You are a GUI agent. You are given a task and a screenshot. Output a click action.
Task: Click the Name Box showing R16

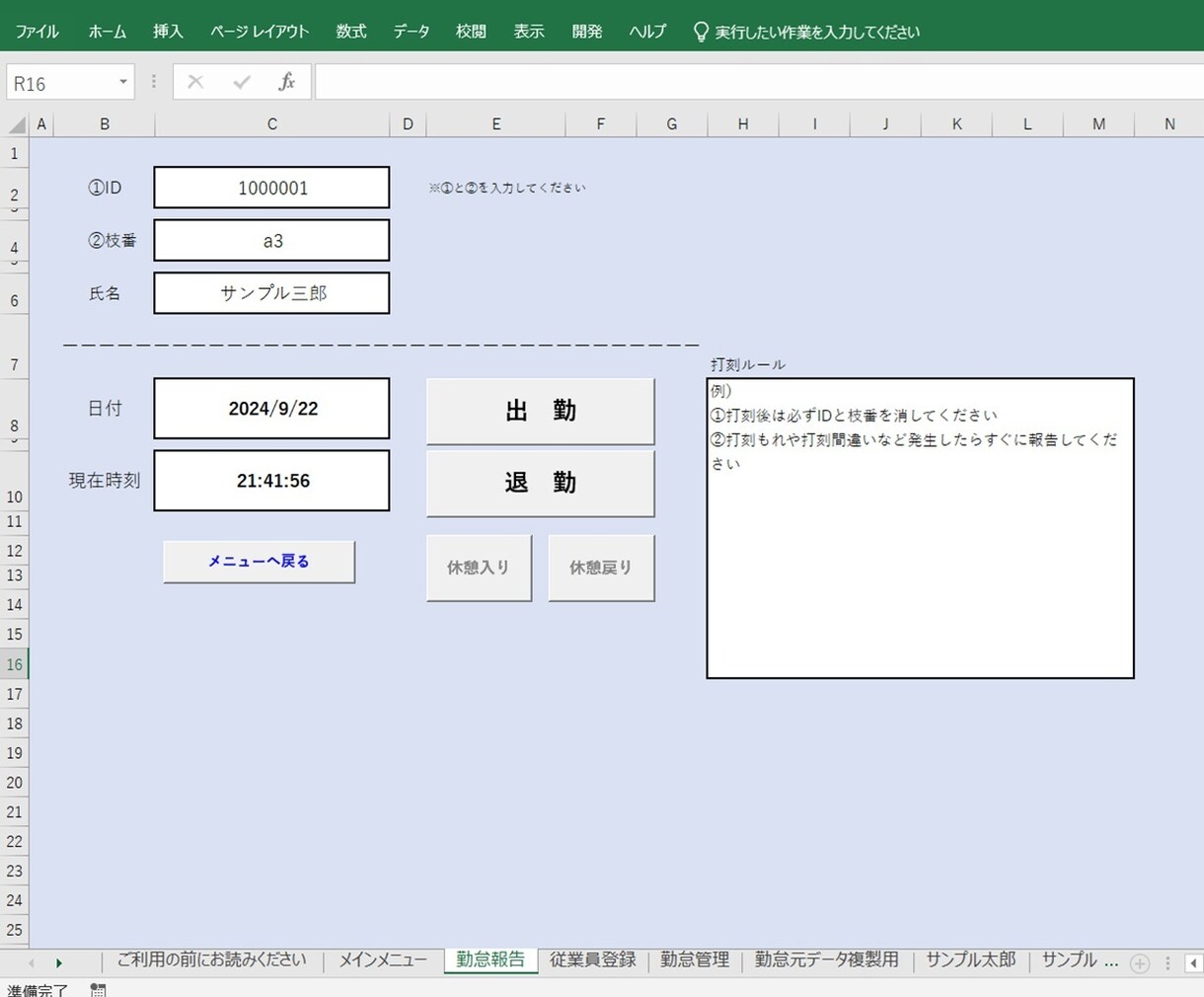click(x=59, y=83)
